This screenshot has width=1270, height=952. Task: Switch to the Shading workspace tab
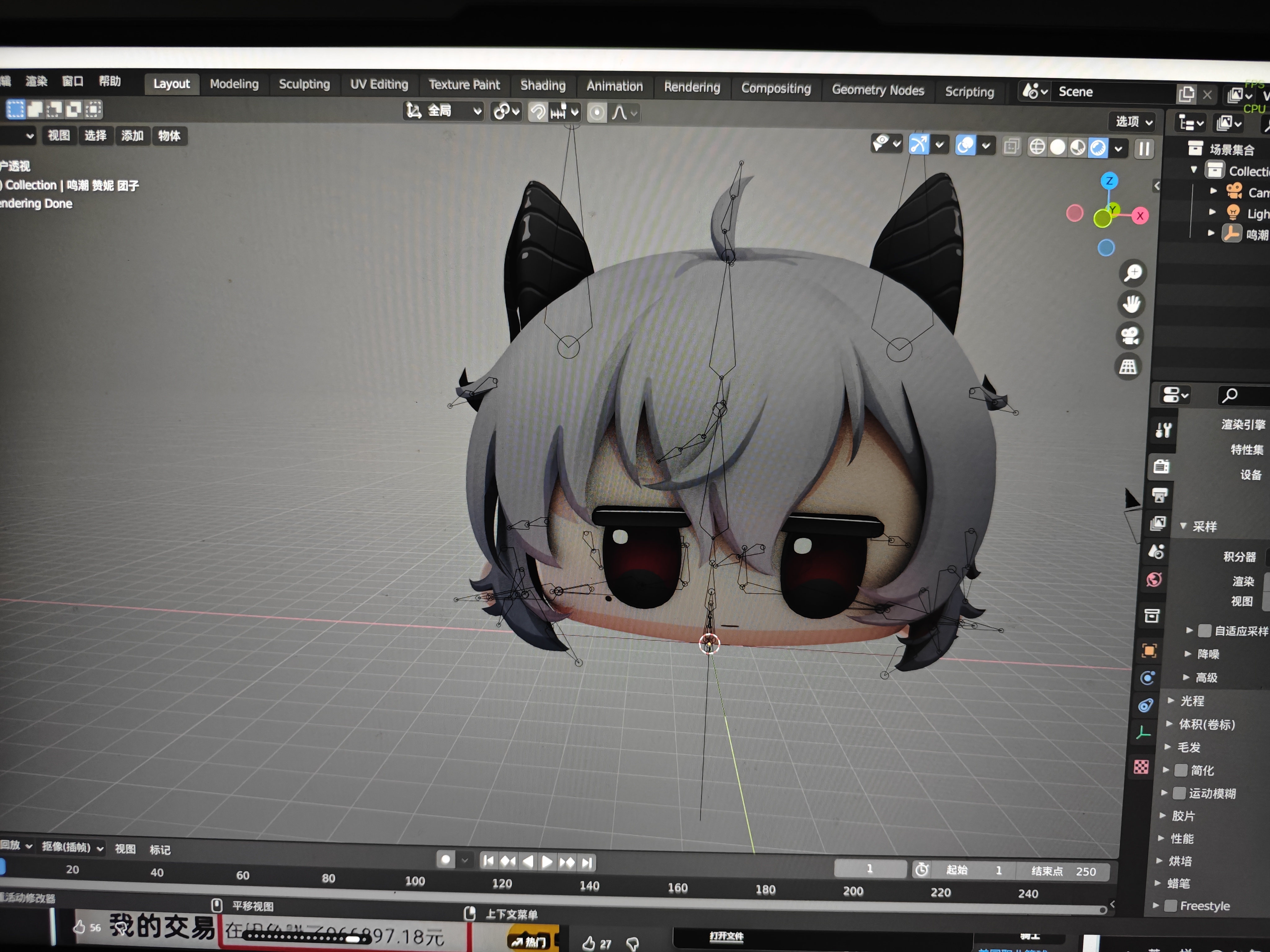point(543,86)
